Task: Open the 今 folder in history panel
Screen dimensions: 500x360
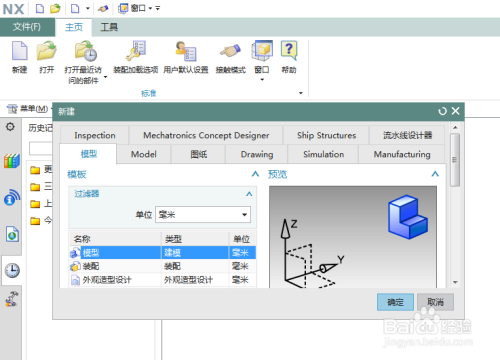Action: point(41,220)
